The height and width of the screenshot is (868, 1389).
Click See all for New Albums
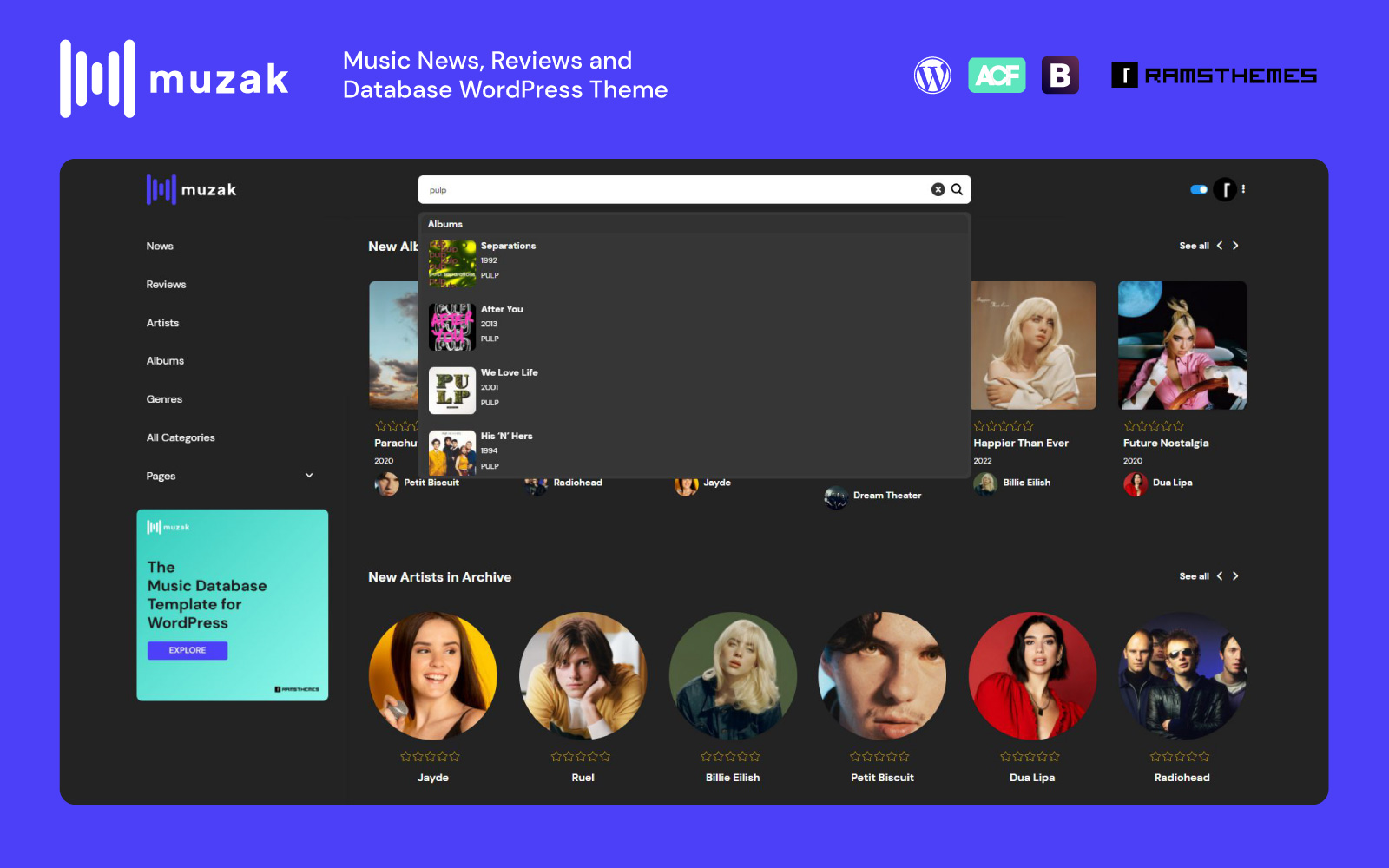(x=1194, y=247)
